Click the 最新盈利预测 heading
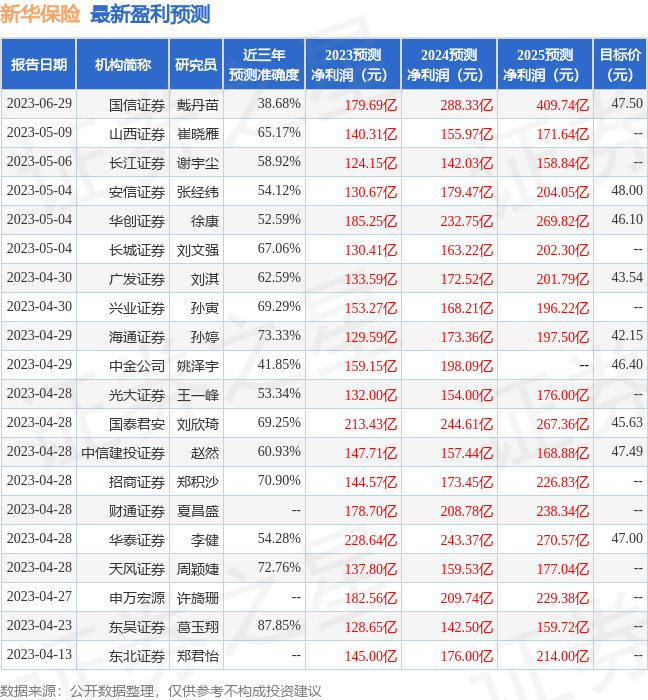Viewport: 648px width, 700px height. tap(150, 14)
